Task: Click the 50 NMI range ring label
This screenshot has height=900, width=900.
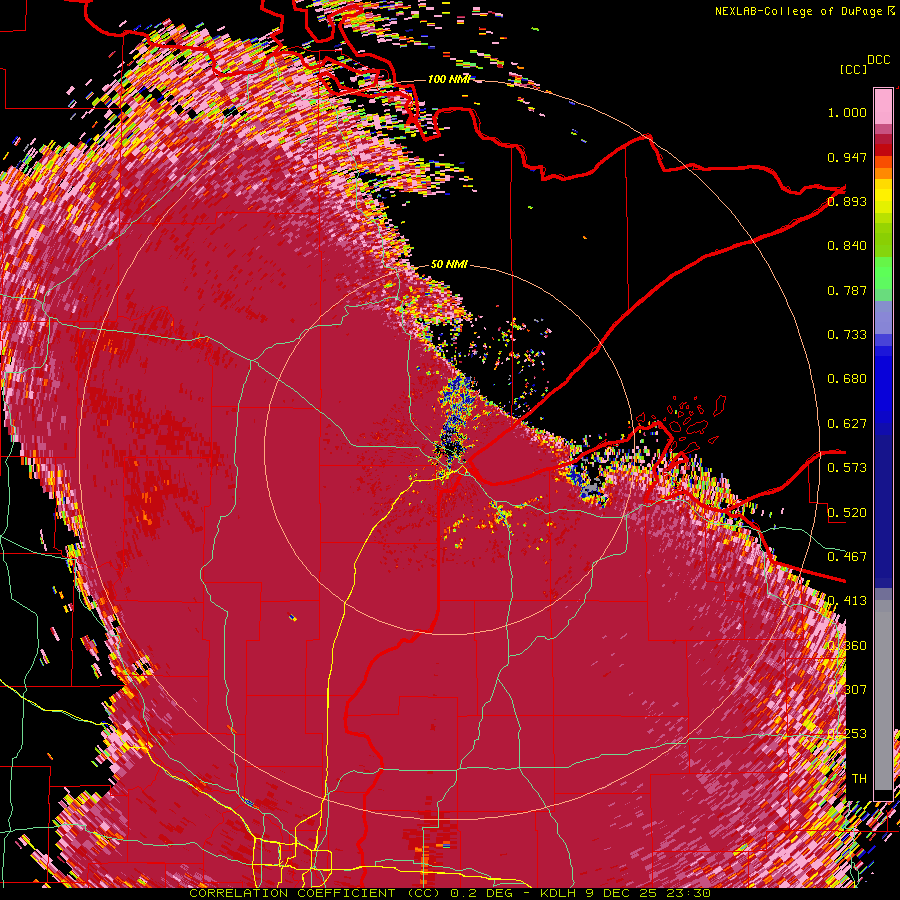Action: pyautogui.click(x=449, y=264)
